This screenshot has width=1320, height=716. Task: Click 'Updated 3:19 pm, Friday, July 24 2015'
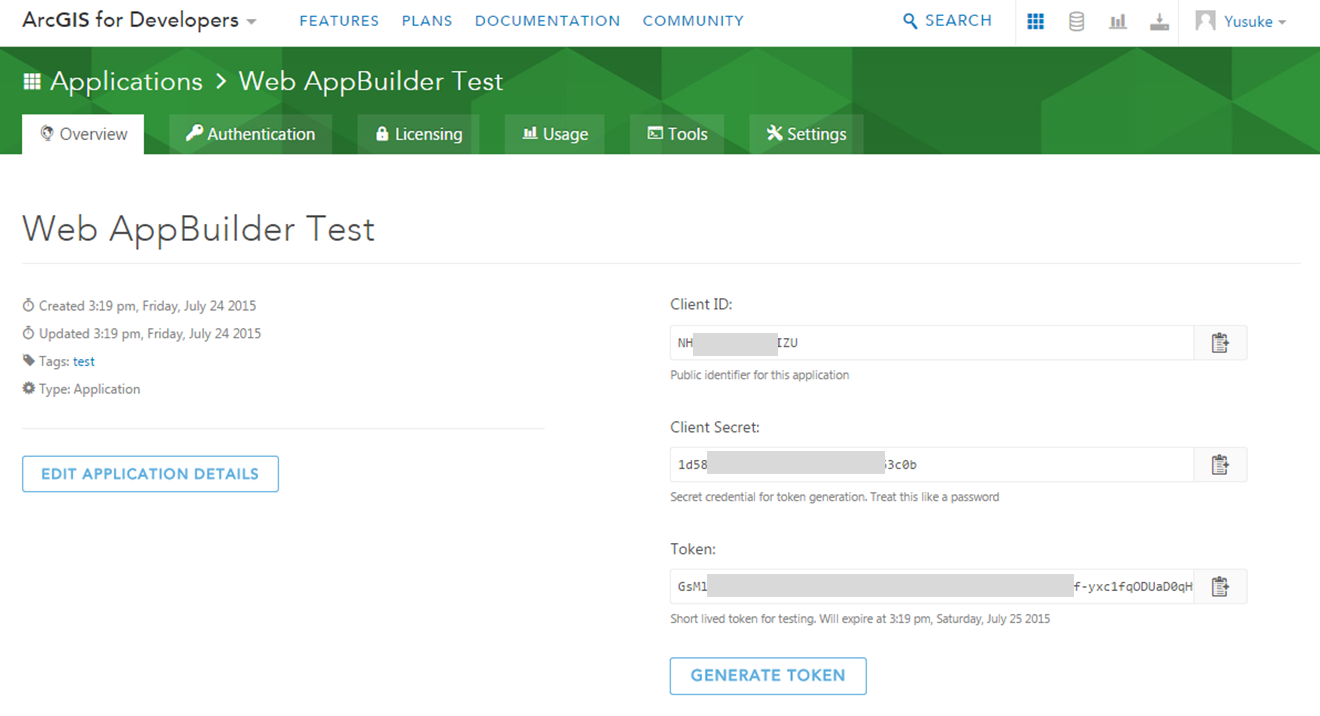[150, 334]
